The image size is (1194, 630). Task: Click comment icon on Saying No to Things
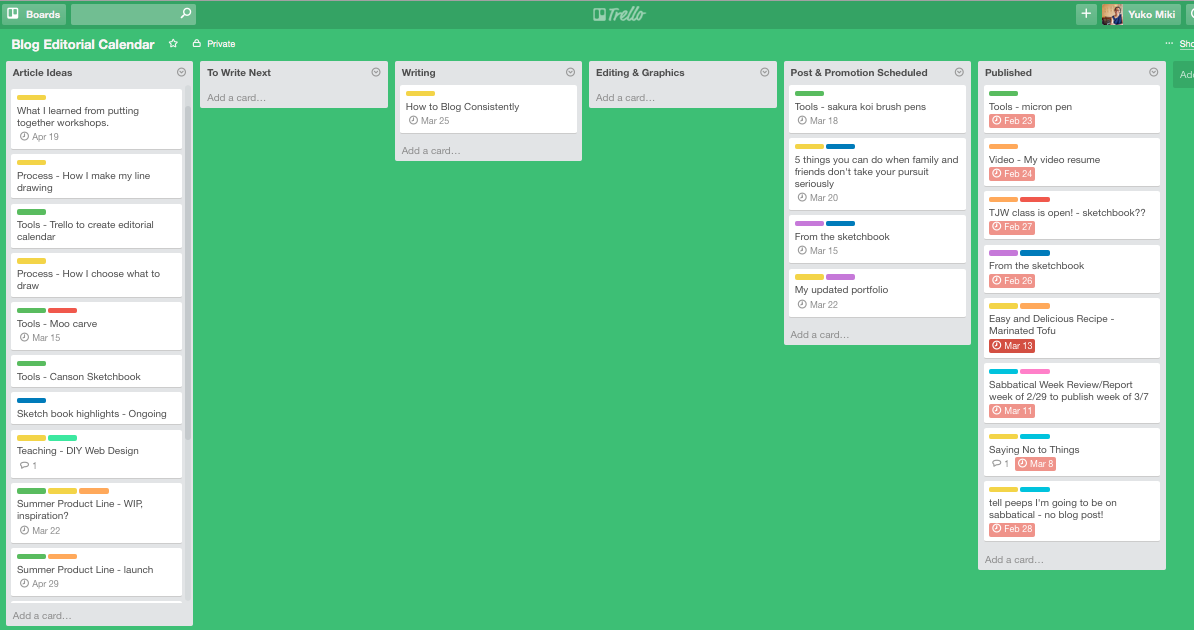coord(997,464)
